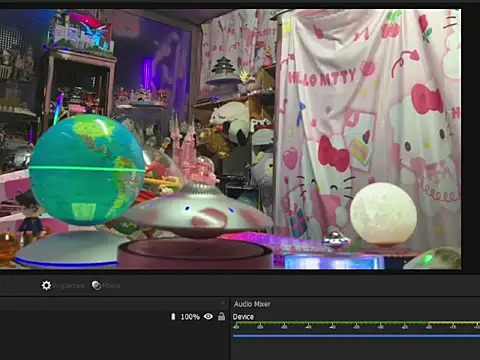
Task: Click the 100% battery level text
Action: [190, 317]
